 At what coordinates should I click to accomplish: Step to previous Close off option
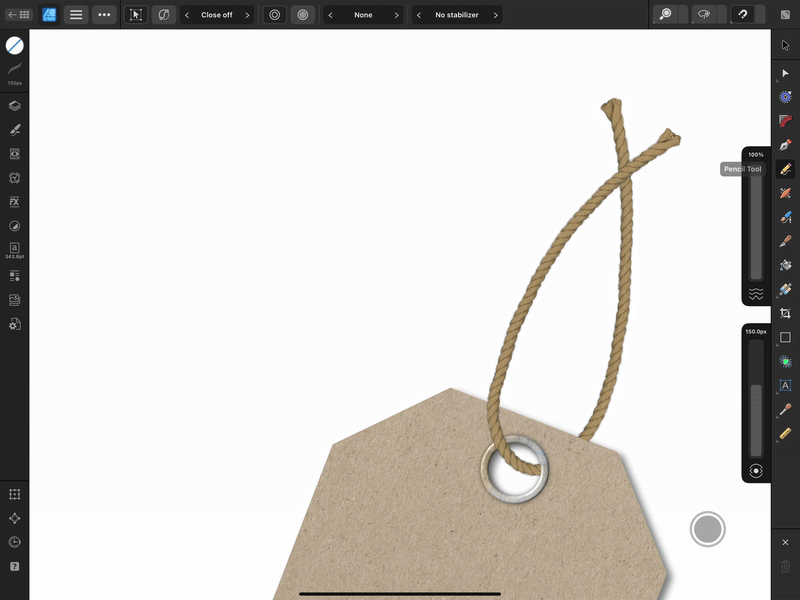187,15
